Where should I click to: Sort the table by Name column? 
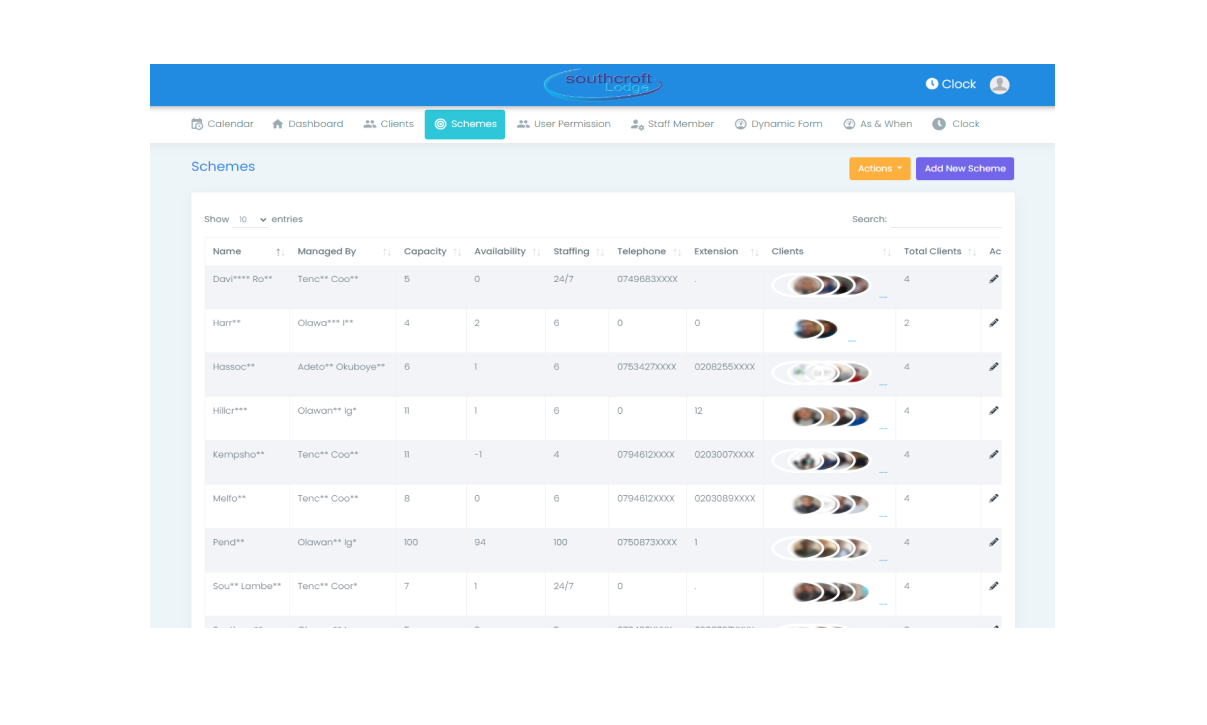pos(247,252)
